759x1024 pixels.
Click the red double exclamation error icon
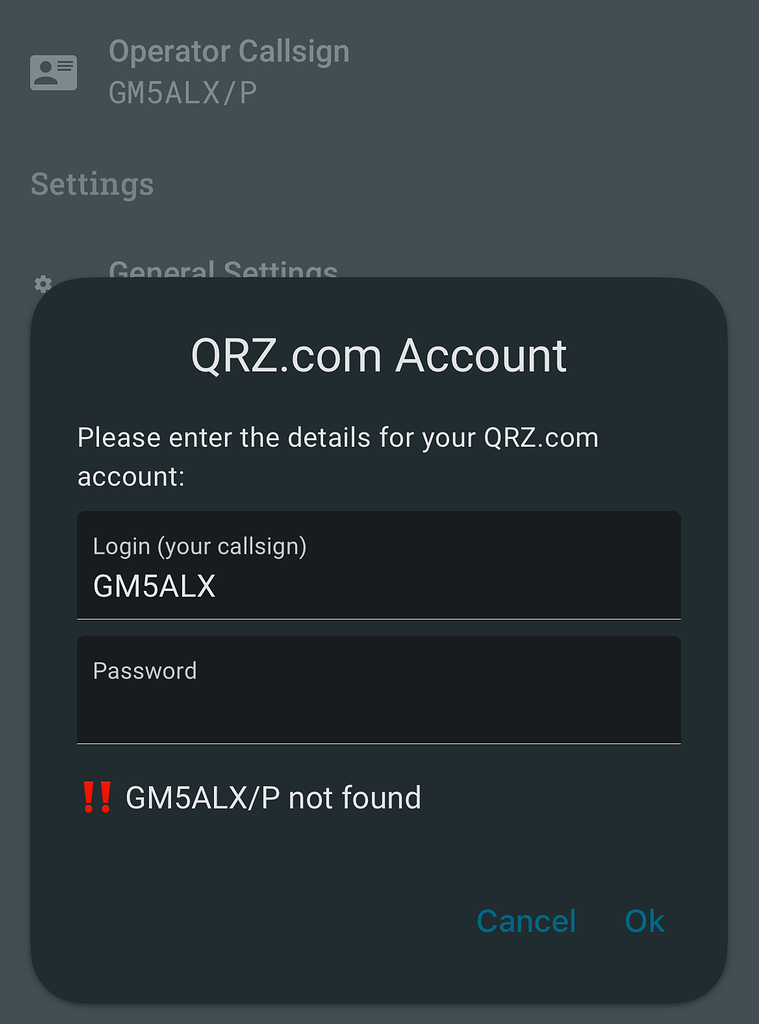pos(94,797)
